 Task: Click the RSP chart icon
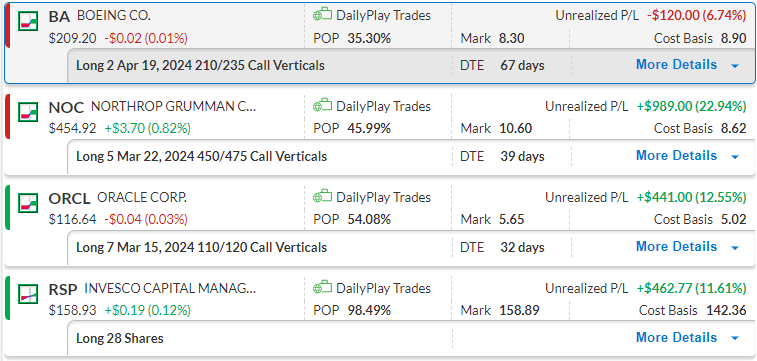(28, 293)
